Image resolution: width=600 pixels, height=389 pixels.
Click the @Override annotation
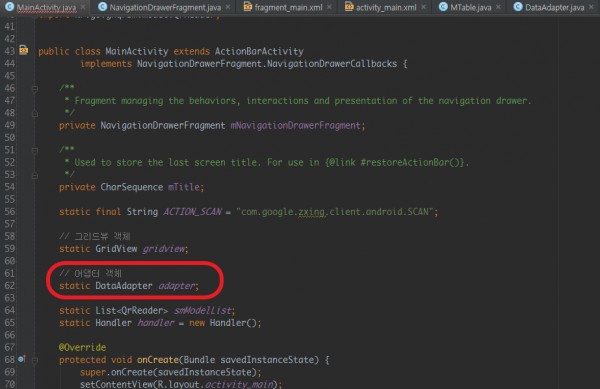point(82,347)
